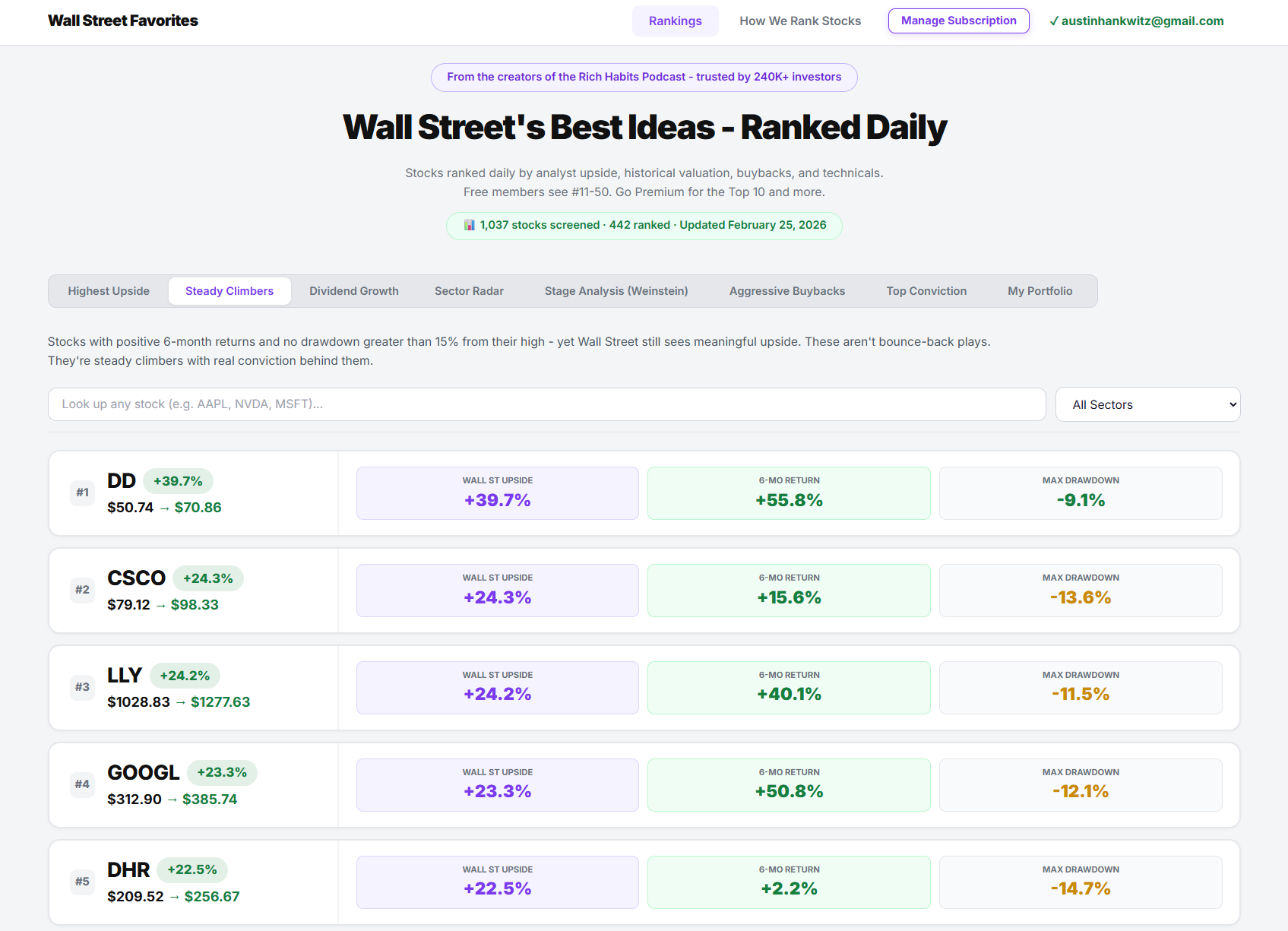The image size is (1288, 931).
Task: Click GOOGL's current price $312.90
Action: pyautogui.click(x=134, y=800)
